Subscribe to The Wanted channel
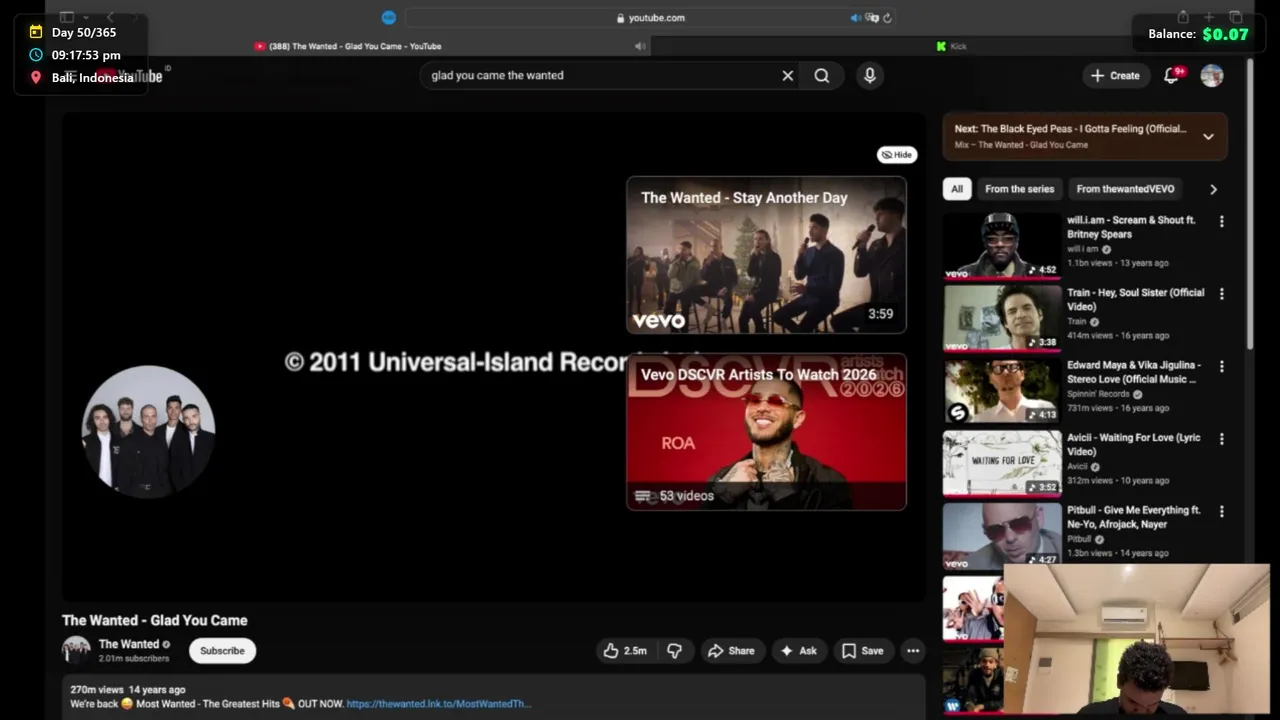This screenshot has width=1280, height=720. [x=222, y=651]
